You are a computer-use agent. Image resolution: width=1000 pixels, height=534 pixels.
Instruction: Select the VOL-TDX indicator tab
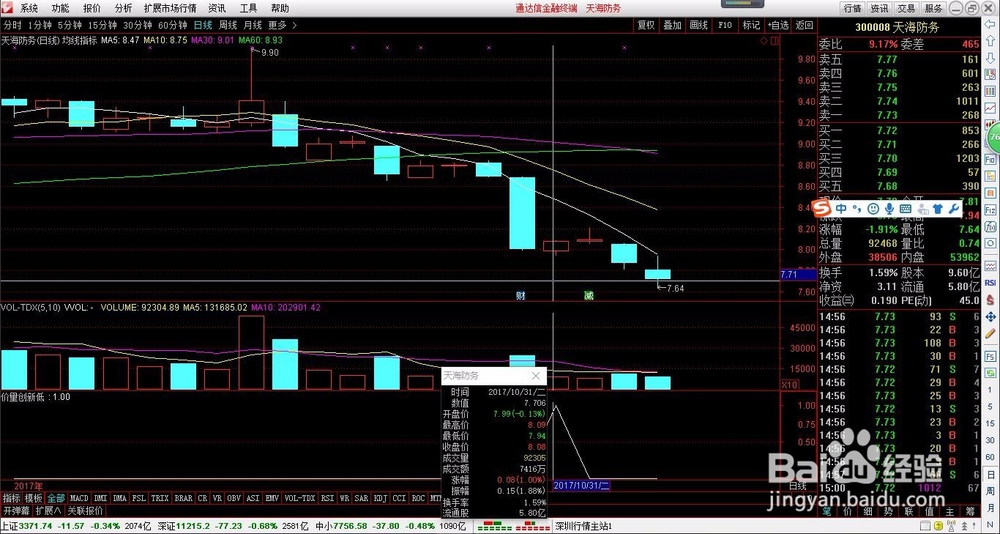(299, 498)
